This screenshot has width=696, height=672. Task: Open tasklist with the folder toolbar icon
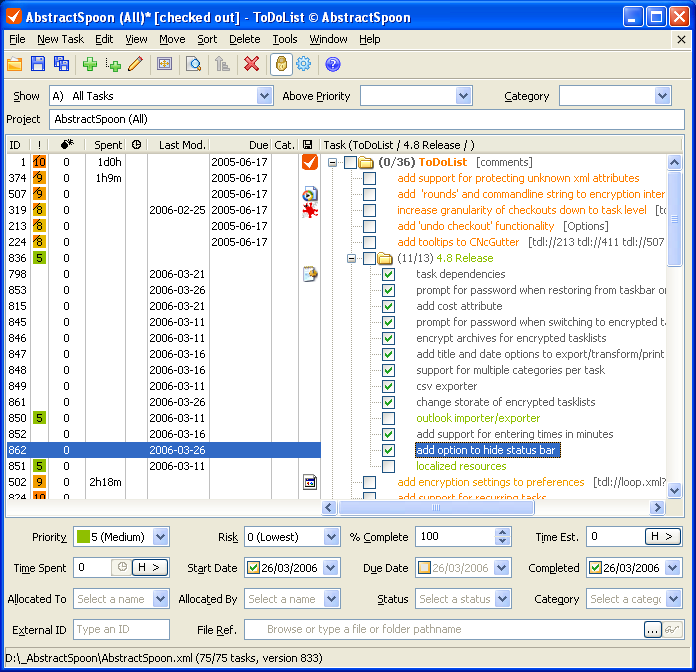(x=15, y=64)
